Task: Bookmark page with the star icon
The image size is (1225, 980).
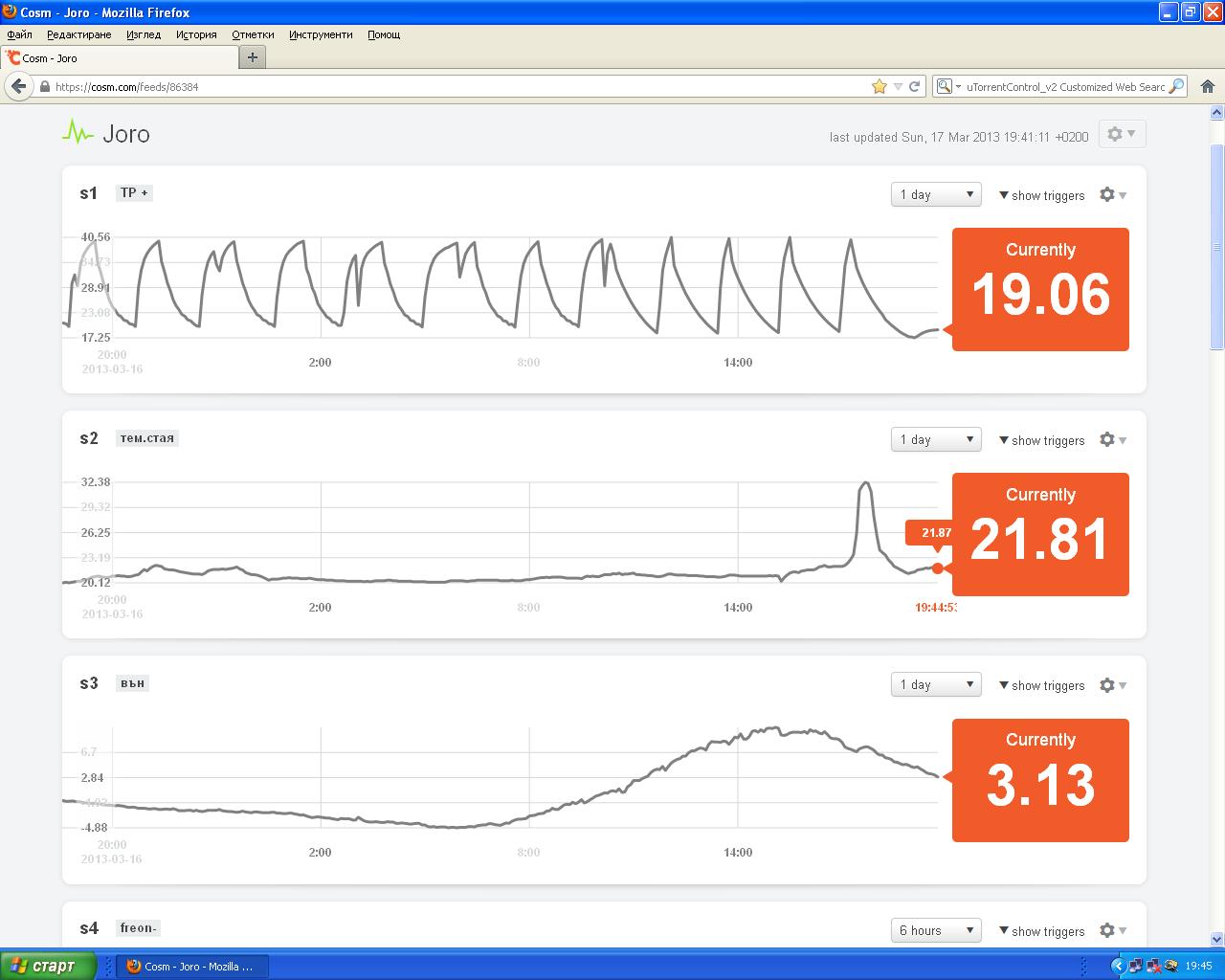Action: 880,86
